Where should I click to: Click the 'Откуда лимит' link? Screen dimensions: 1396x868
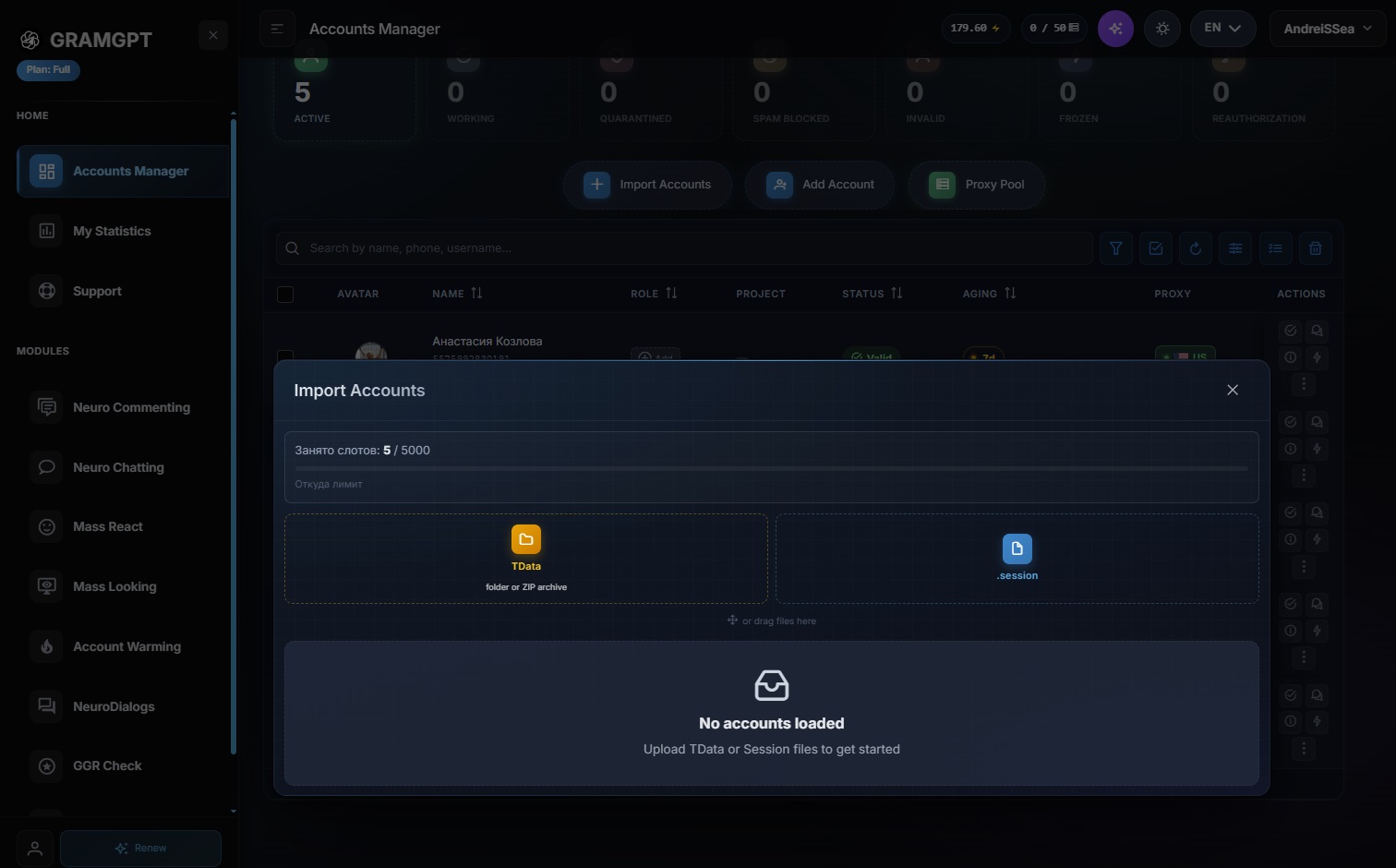[x=329, y=484]
